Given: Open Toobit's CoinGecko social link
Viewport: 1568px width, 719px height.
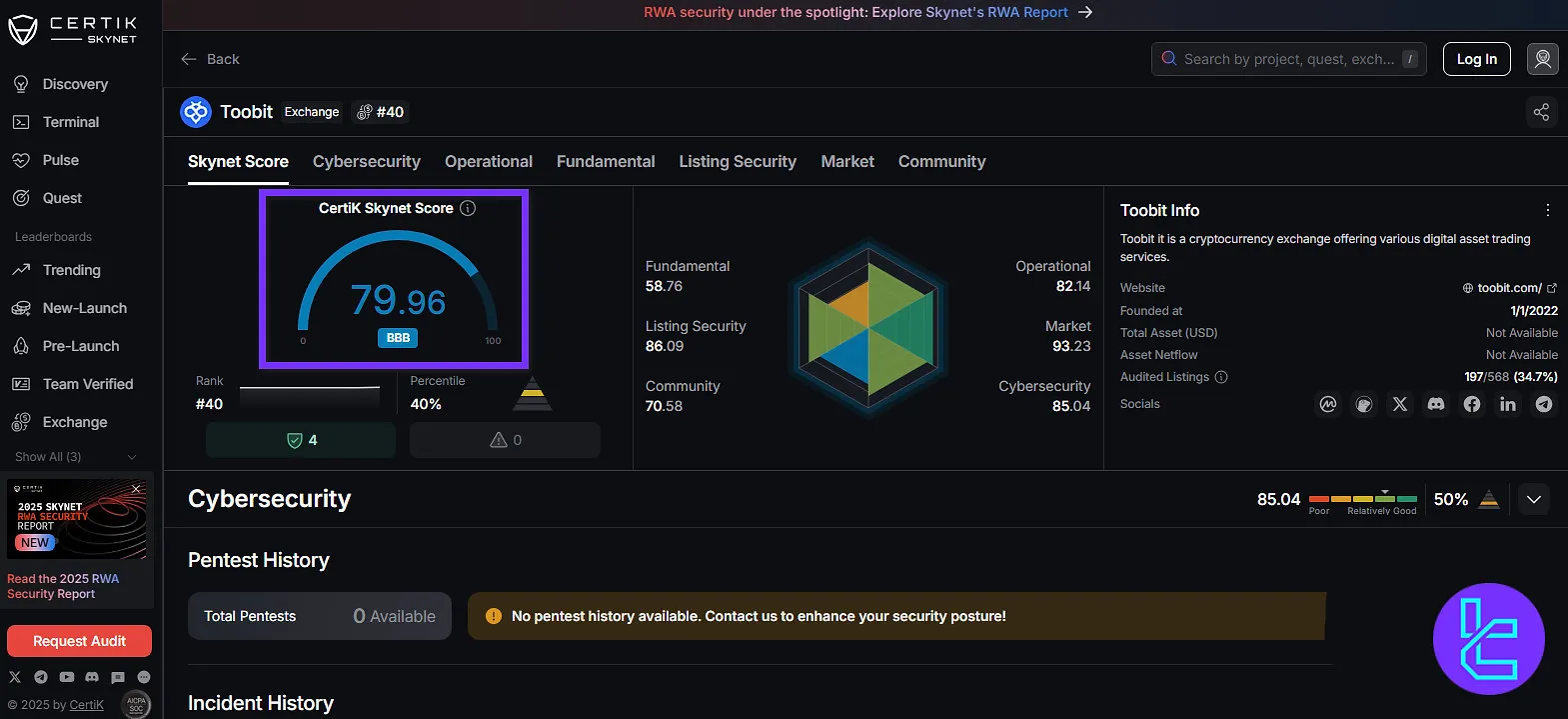Looking at the screenshot, I should point(1364,404).
